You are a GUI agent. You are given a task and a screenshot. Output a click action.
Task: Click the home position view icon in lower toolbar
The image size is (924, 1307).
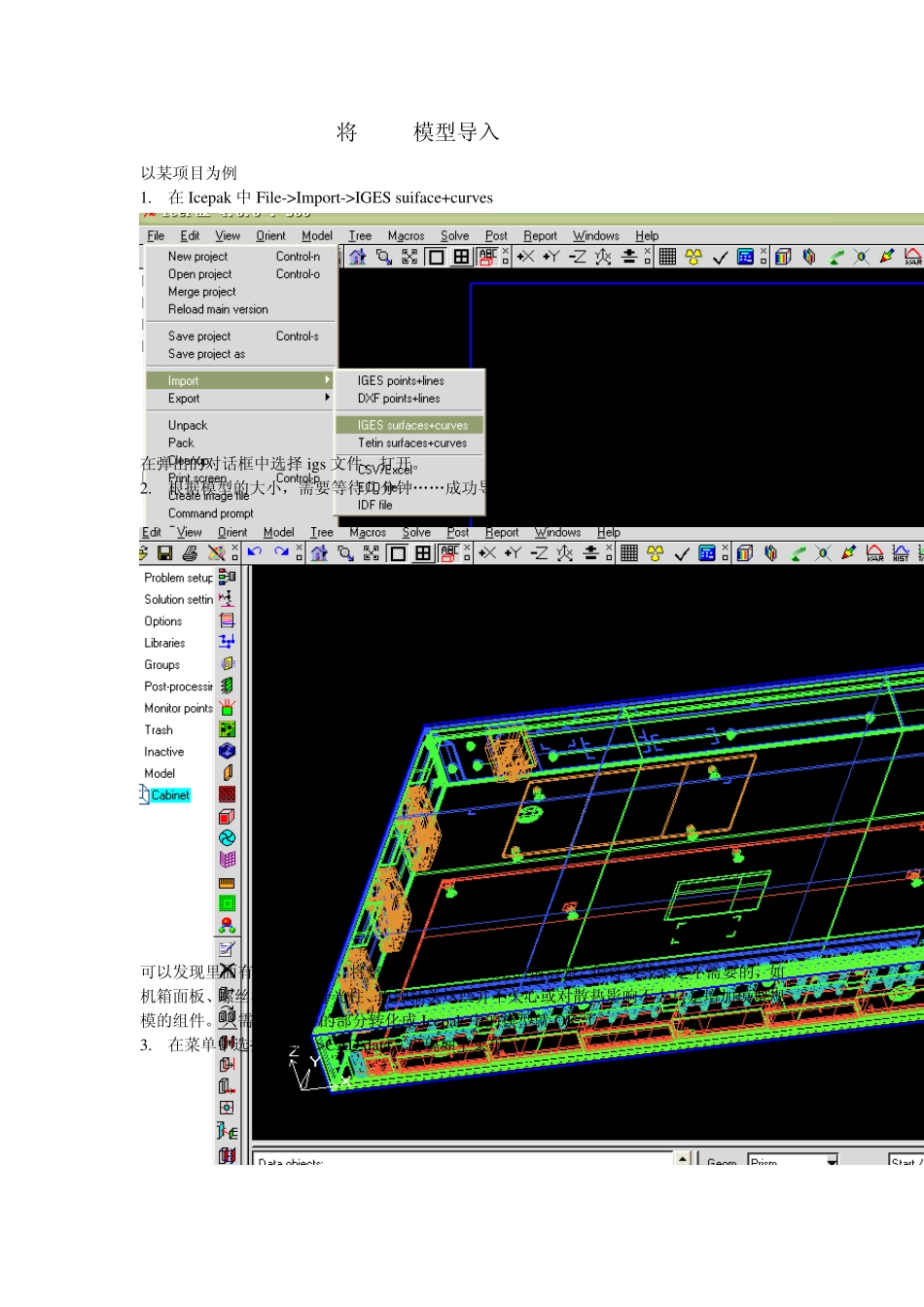[x=319, y=553]
